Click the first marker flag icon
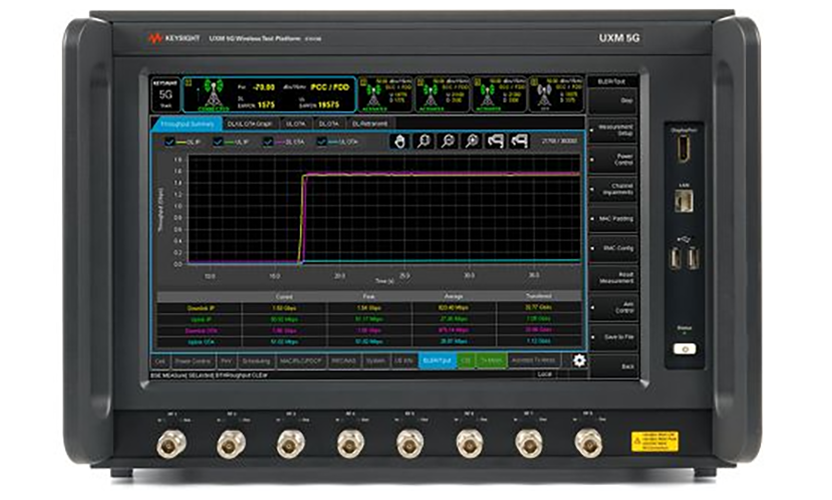The height and width of the screenshot is (500, 832). (x=496, y=141)
